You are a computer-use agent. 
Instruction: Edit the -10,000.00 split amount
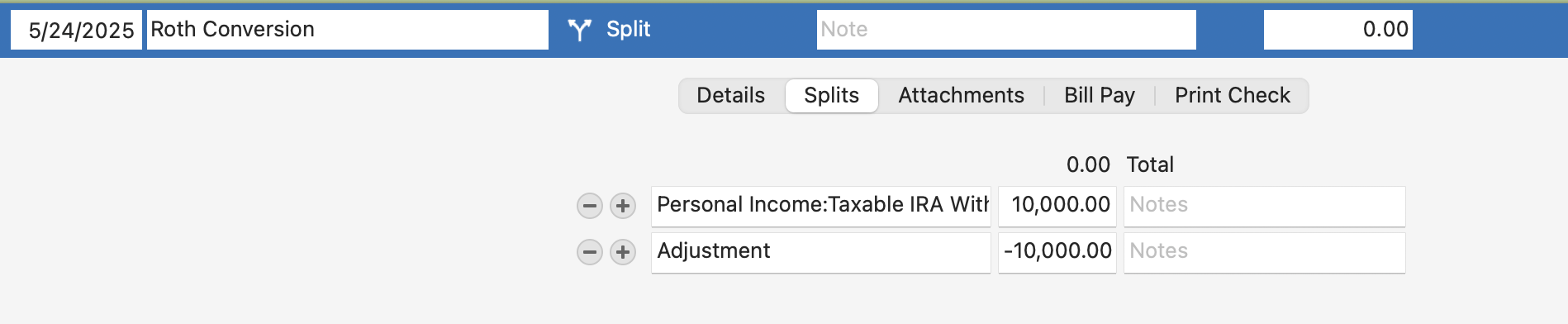tap(1057, 252)
